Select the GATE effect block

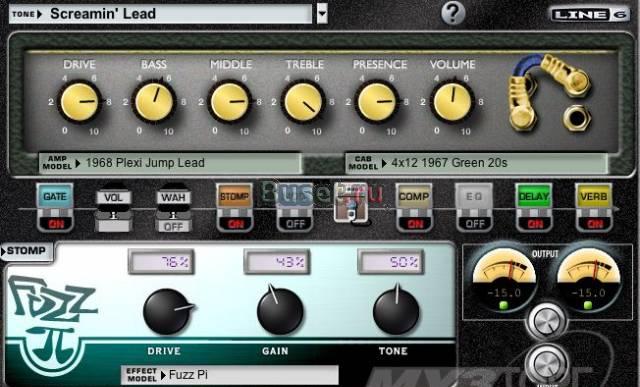pyautogui.click(x=55, y=197)
